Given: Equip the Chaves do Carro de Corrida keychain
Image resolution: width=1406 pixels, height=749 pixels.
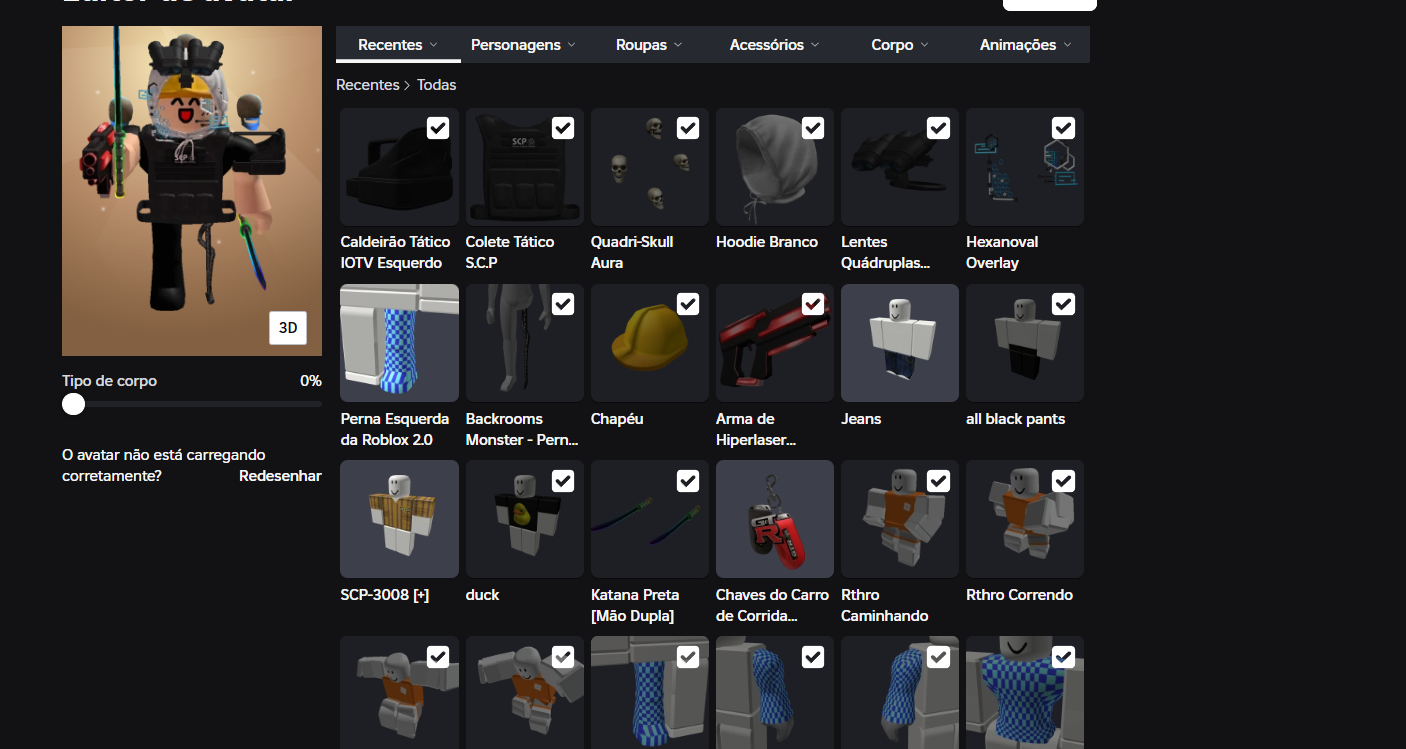Looking at the screenshot, I should coord(775,519).
